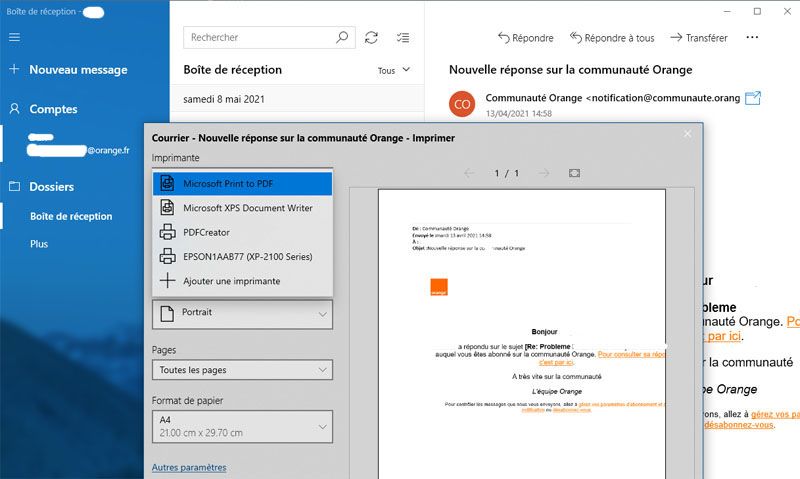Click the Imprimante label
The image size is (800, 479).
tap(176, 158)
